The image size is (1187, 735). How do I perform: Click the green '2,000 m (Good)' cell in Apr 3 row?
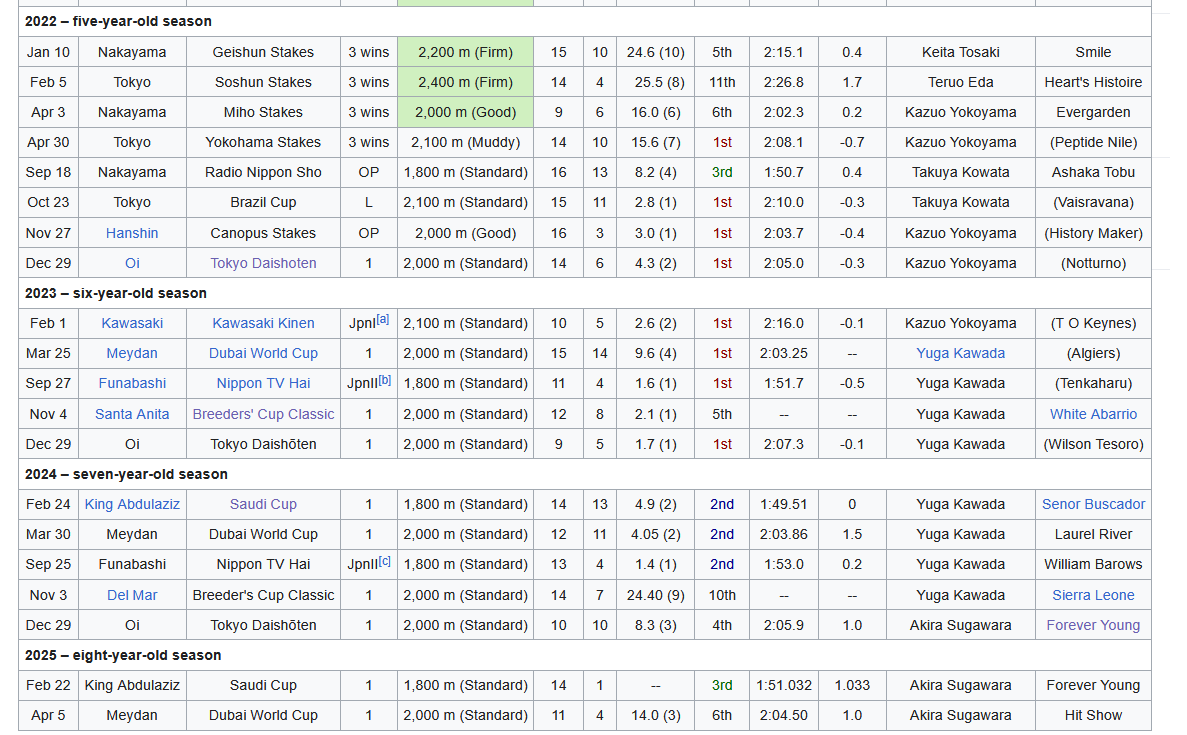465,112
